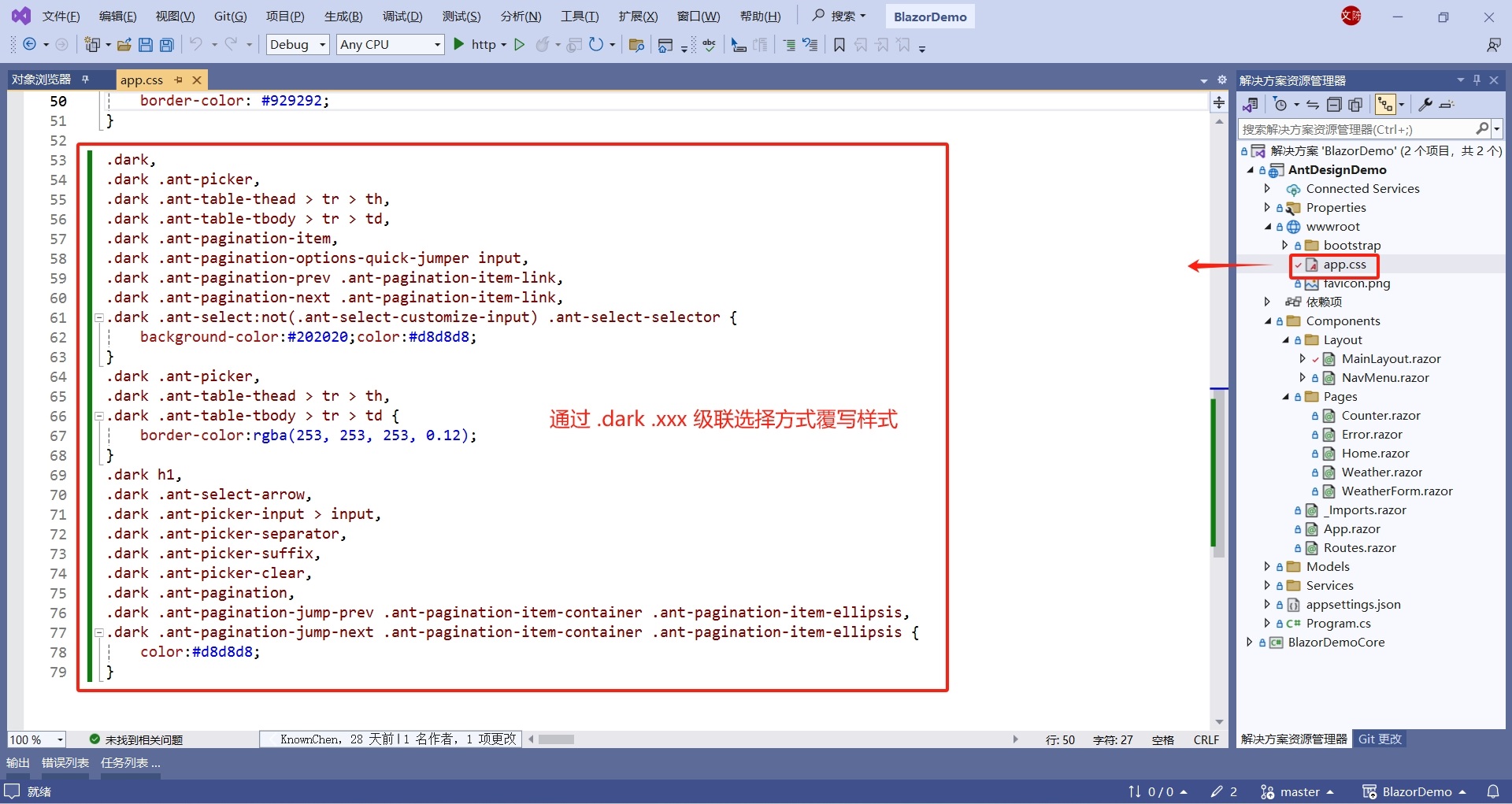Open the 文件(F) menu

coord(61,17)
